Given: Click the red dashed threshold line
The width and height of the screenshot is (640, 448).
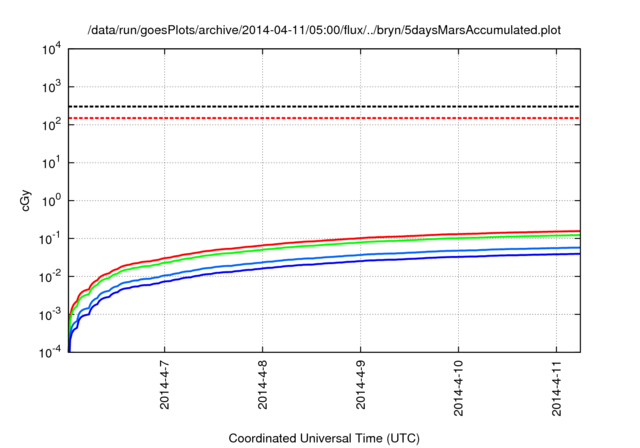Looking at the screenshot, I should click(x=324, y=118).
